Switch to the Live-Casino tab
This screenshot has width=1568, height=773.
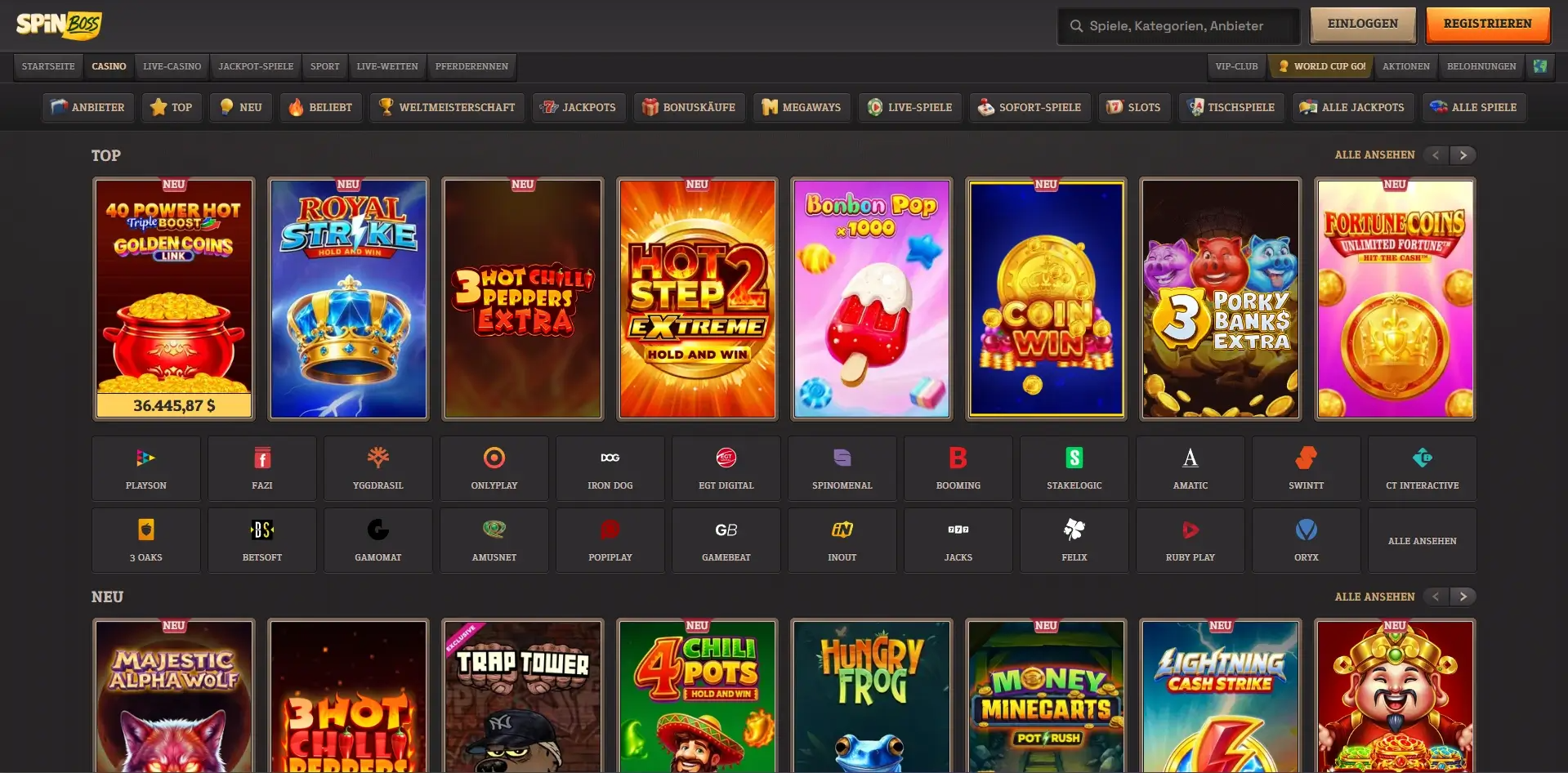172,66
